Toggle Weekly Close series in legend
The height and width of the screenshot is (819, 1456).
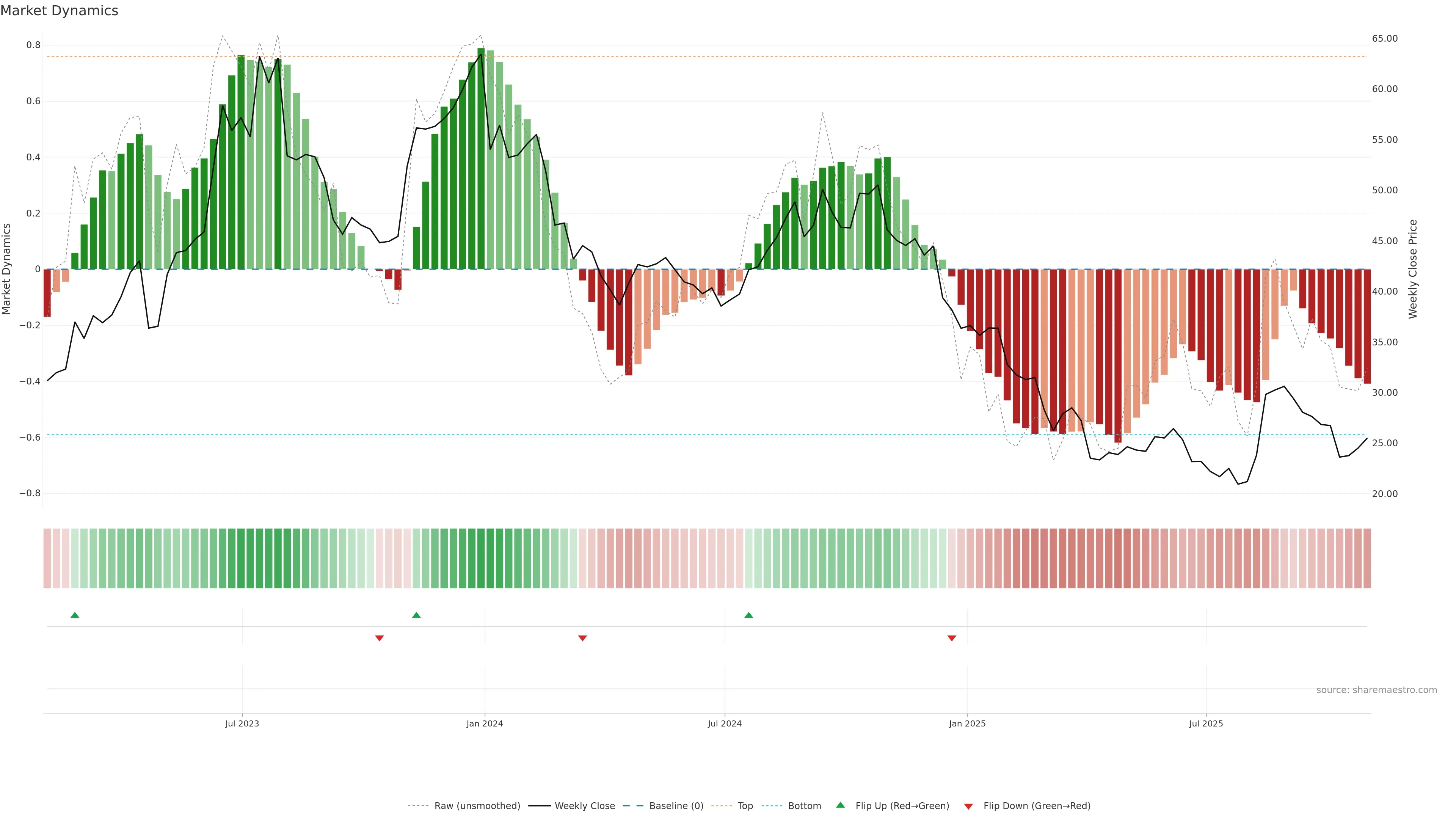click(x=584, y=806)
